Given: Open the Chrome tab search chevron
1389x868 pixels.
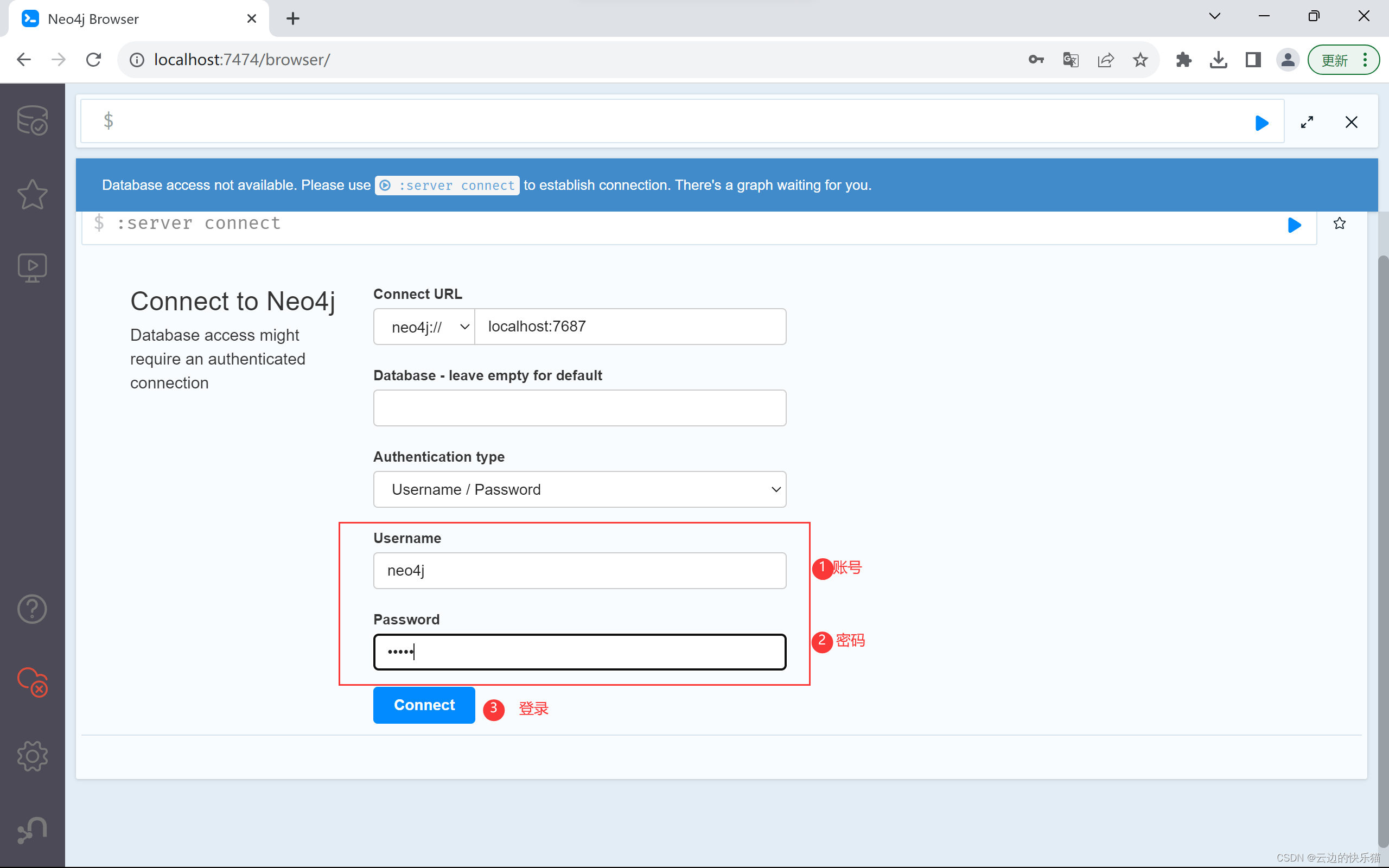Looking at the screenshot, I should click(x=1214, y=16).
